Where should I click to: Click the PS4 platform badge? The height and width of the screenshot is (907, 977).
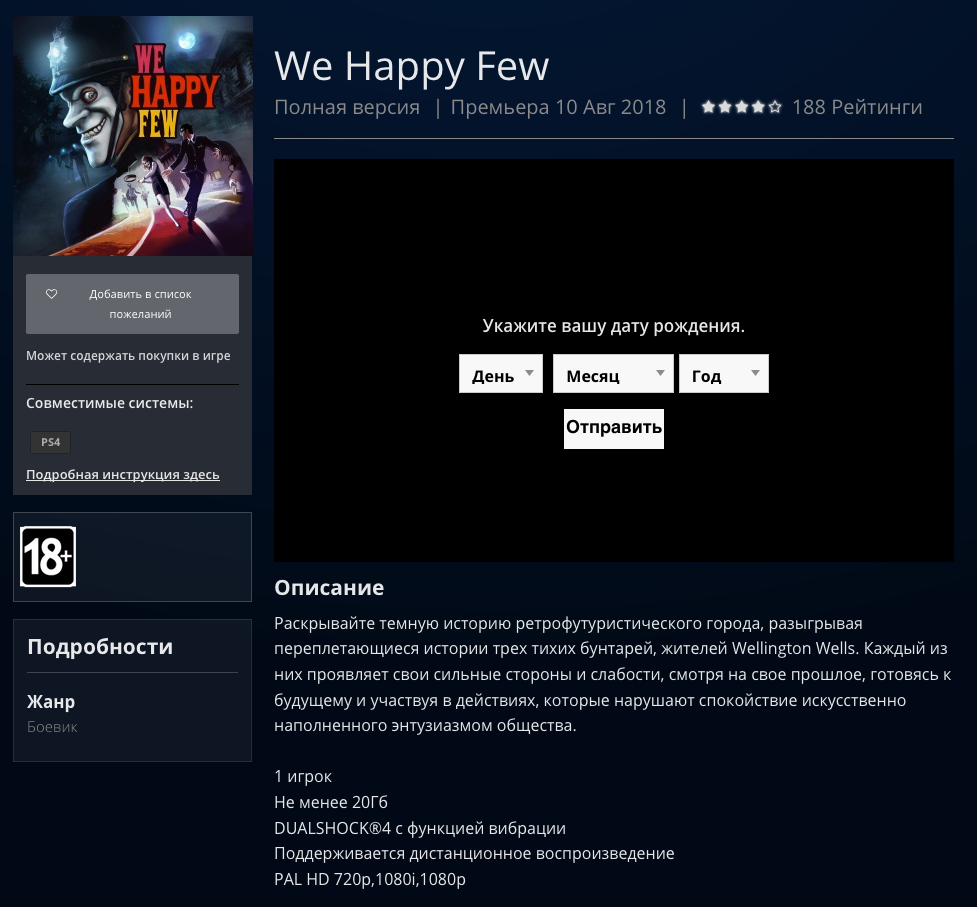click(50, 442)
